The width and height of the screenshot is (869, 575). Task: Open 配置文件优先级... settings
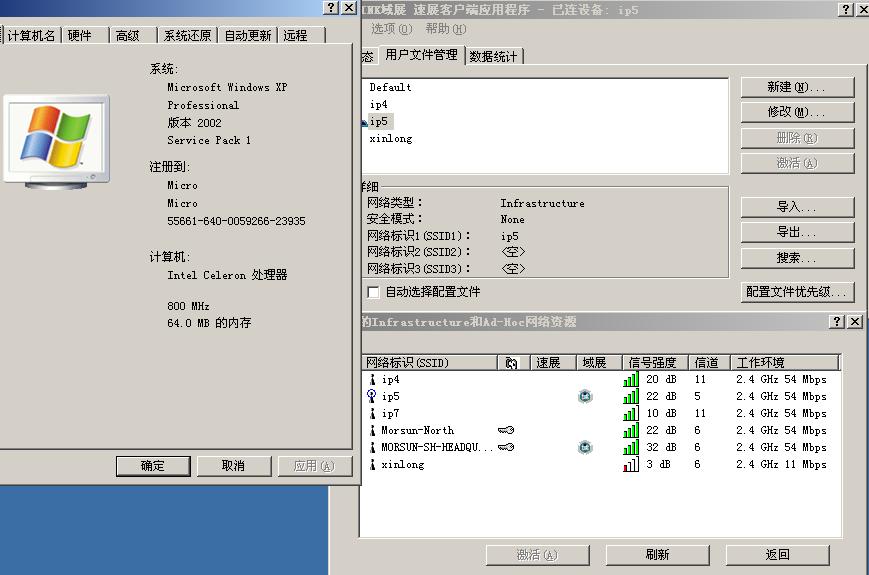click(797, 292)
